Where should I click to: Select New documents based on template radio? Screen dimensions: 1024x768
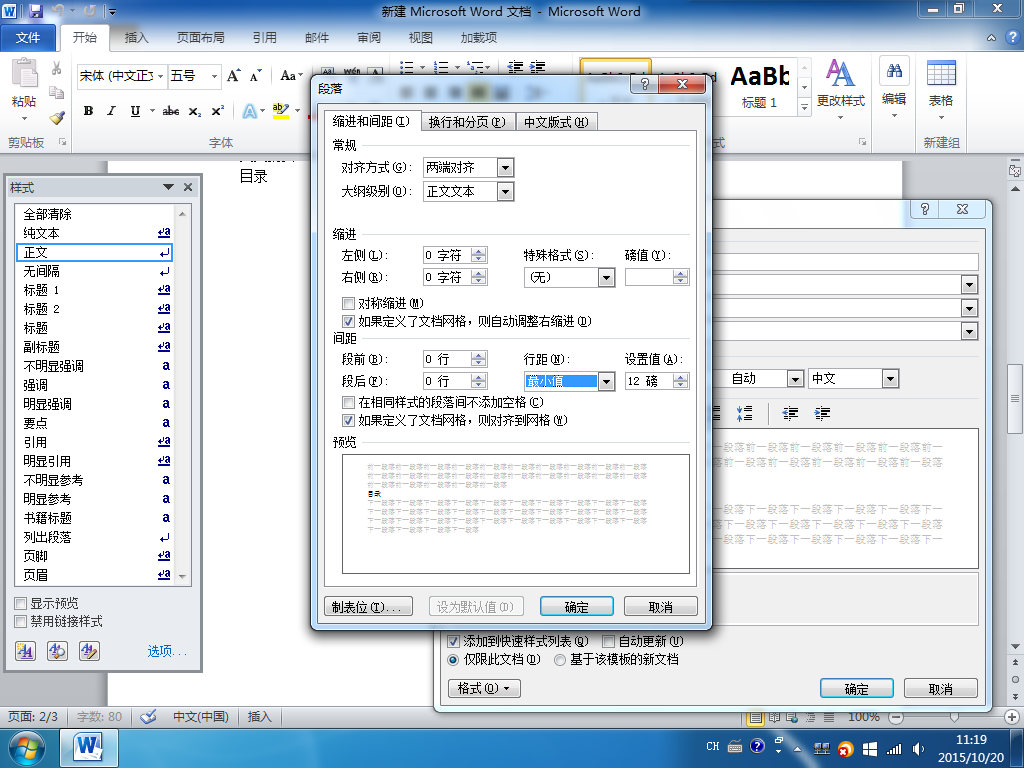click(560, 660)
